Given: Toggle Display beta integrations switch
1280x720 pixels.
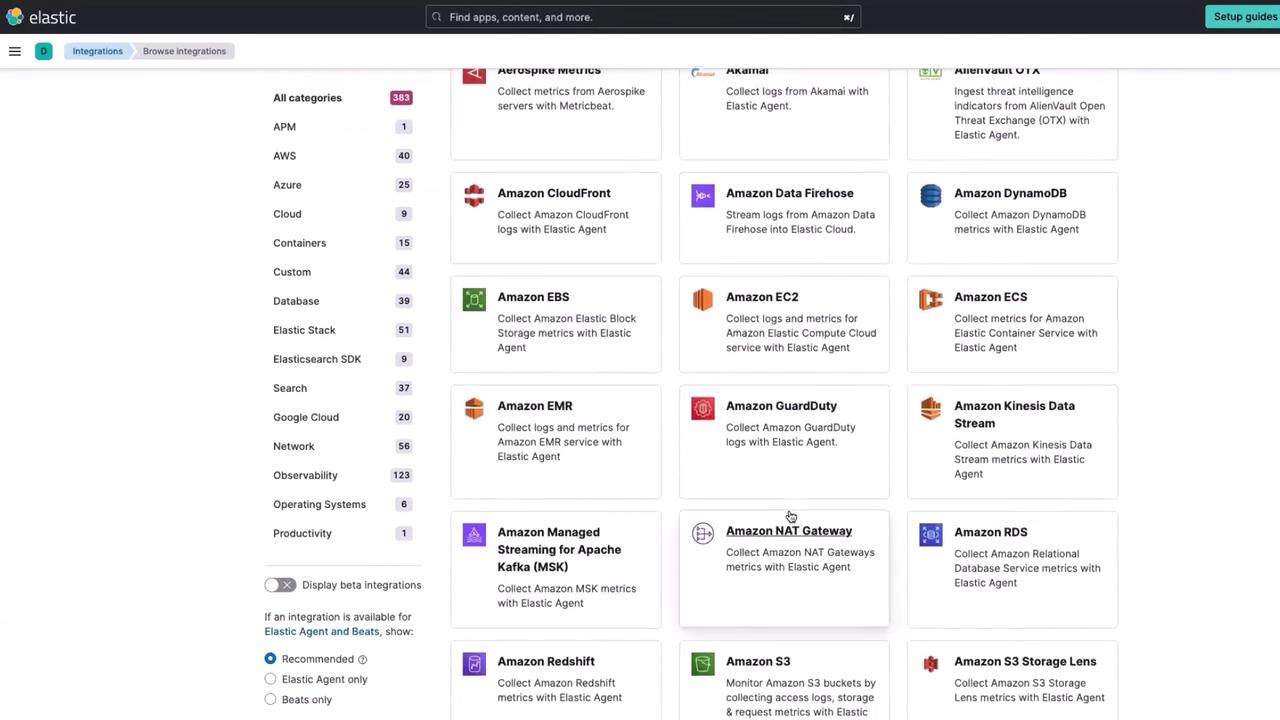Looking at the screenshot, I should pyautogui.click(x=280, y=585).
